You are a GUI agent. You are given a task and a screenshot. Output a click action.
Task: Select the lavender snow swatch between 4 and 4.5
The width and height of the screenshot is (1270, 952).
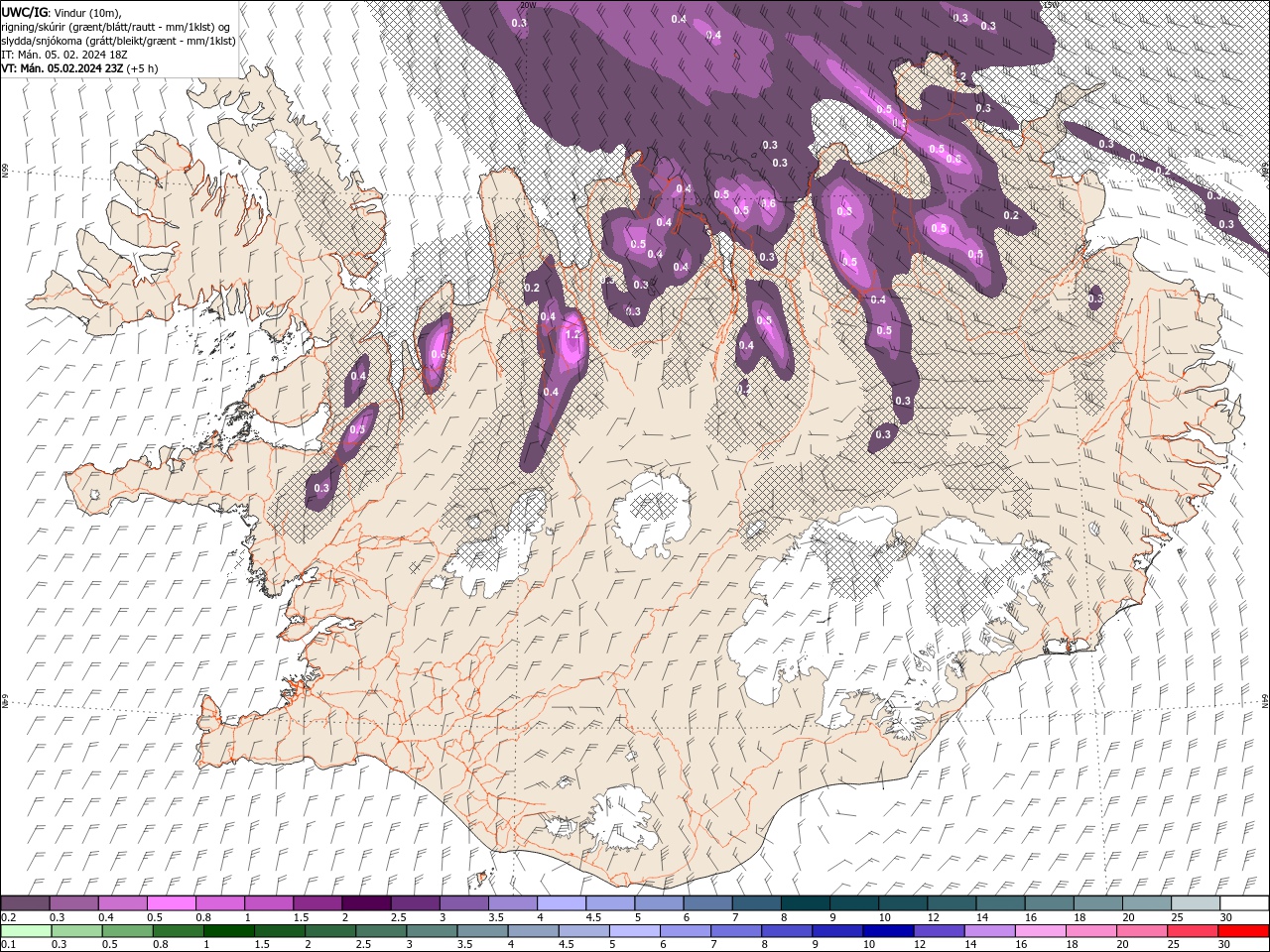click(561, 903)
